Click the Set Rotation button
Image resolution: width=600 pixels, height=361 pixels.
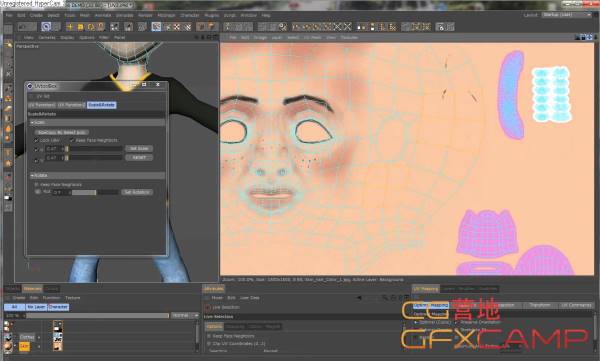coord(137,192)
